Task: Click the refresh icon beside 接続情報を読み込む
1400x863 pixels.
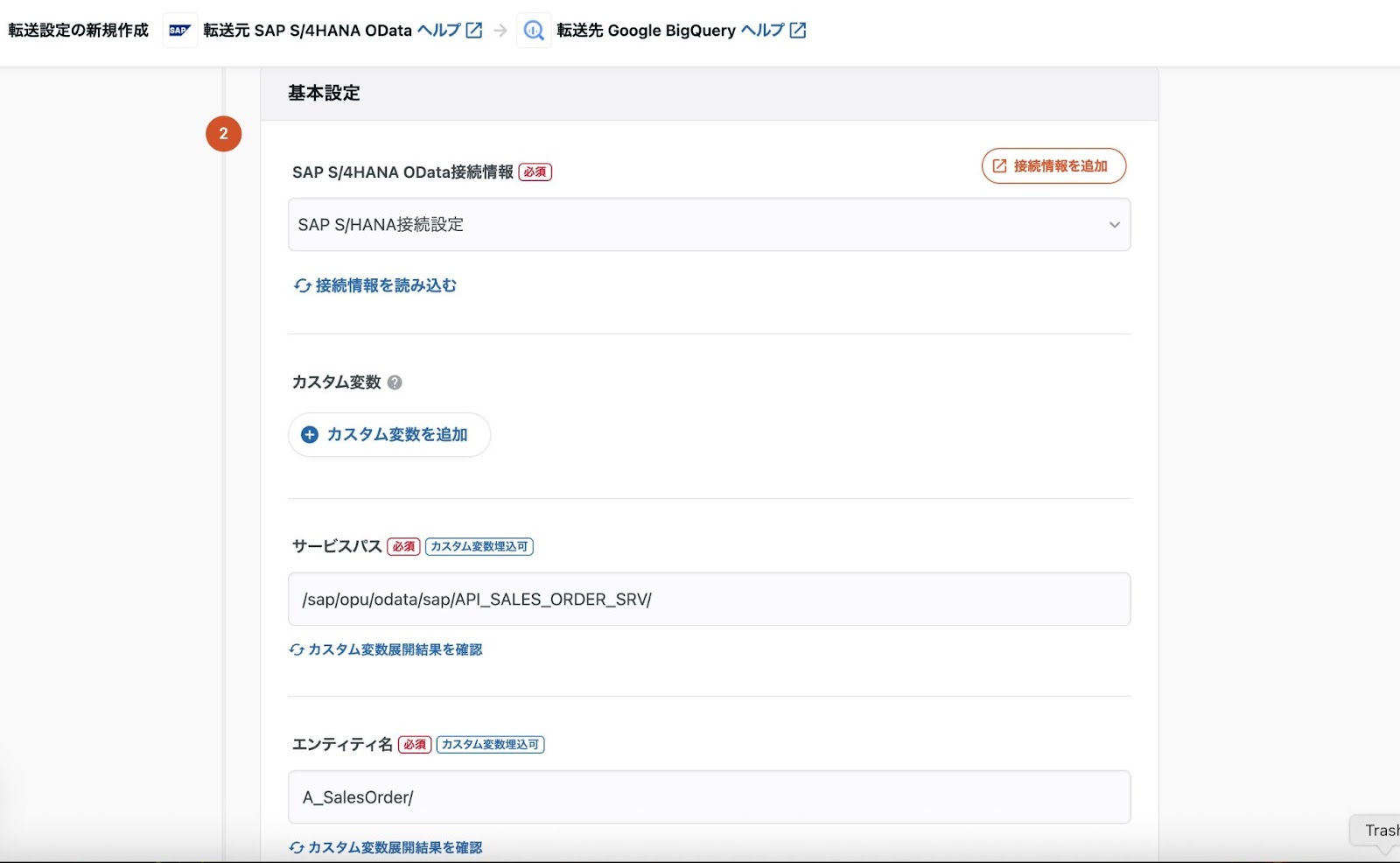Action: coord(303,285)
